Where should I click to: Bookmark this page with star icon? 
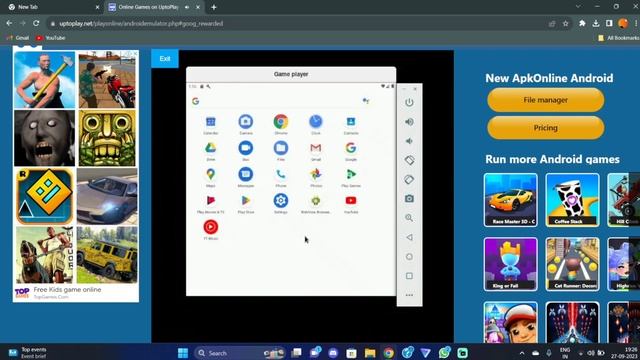565,24
